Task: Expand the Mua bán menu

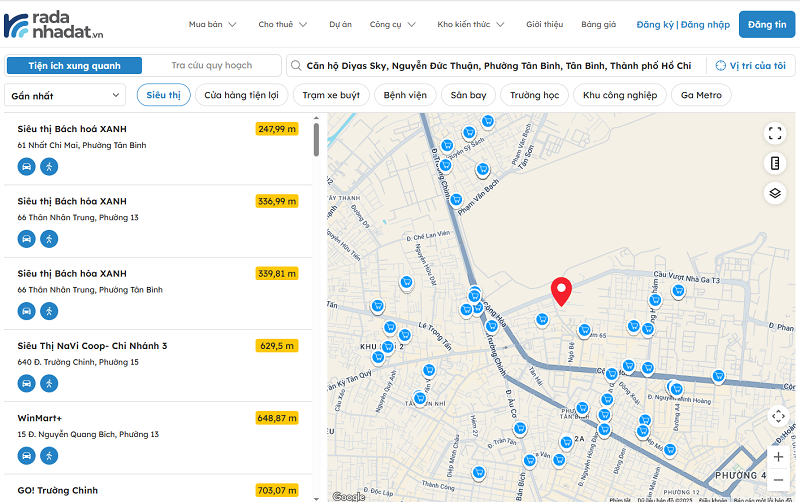Action: (x=211, y=24)
